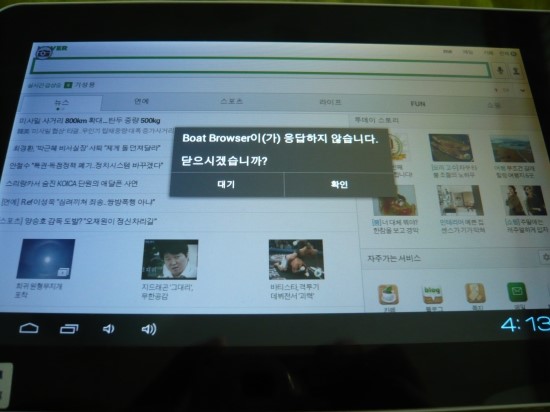Open 스포츠 headline about 양승호 감독
The image size is (550, 412).
[x=79, y=221]
